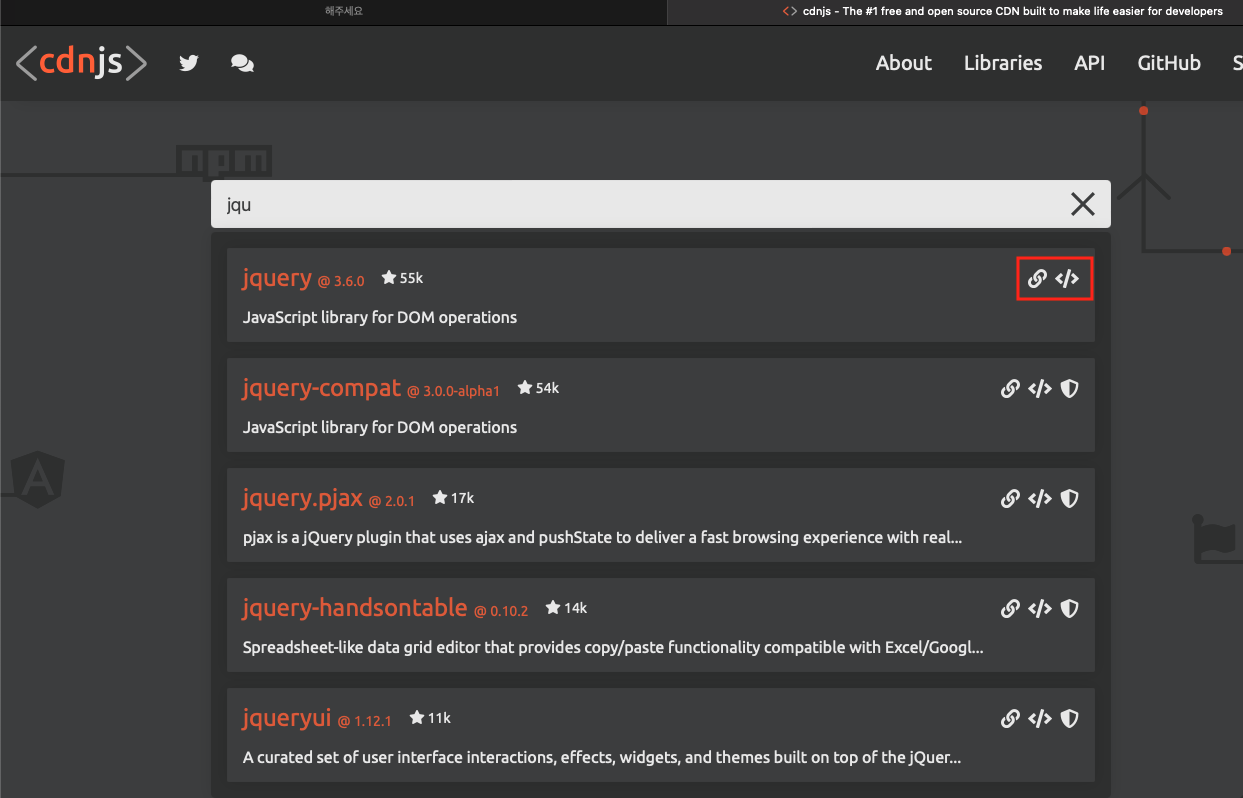Image resolution: width=1243 pixels, height=798 pixels.
Task: Open the jquery.pjax library link
Action: [x=302, y=498]
